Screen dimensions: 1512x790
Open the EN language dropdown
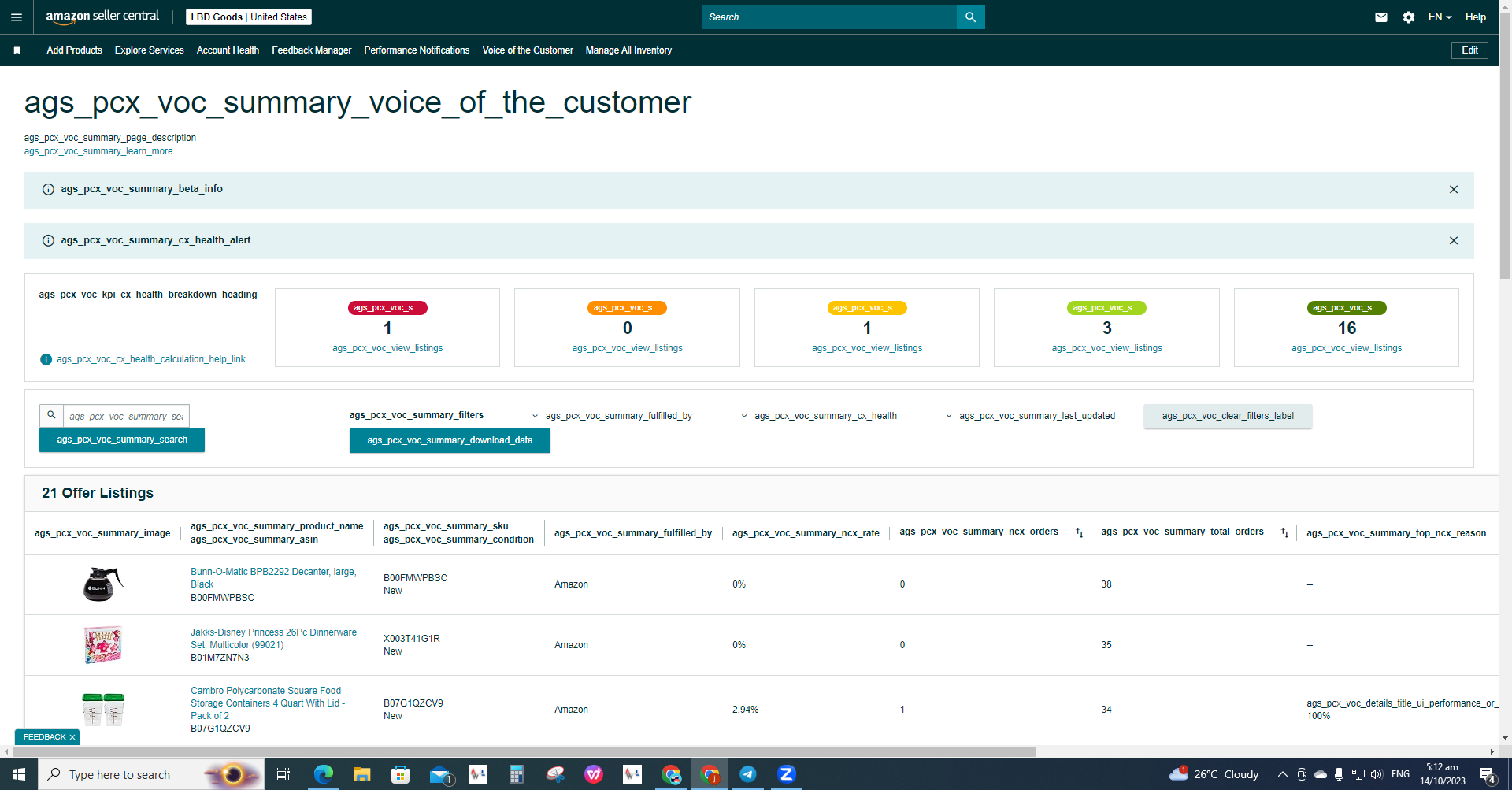(x=1440, y=17)
